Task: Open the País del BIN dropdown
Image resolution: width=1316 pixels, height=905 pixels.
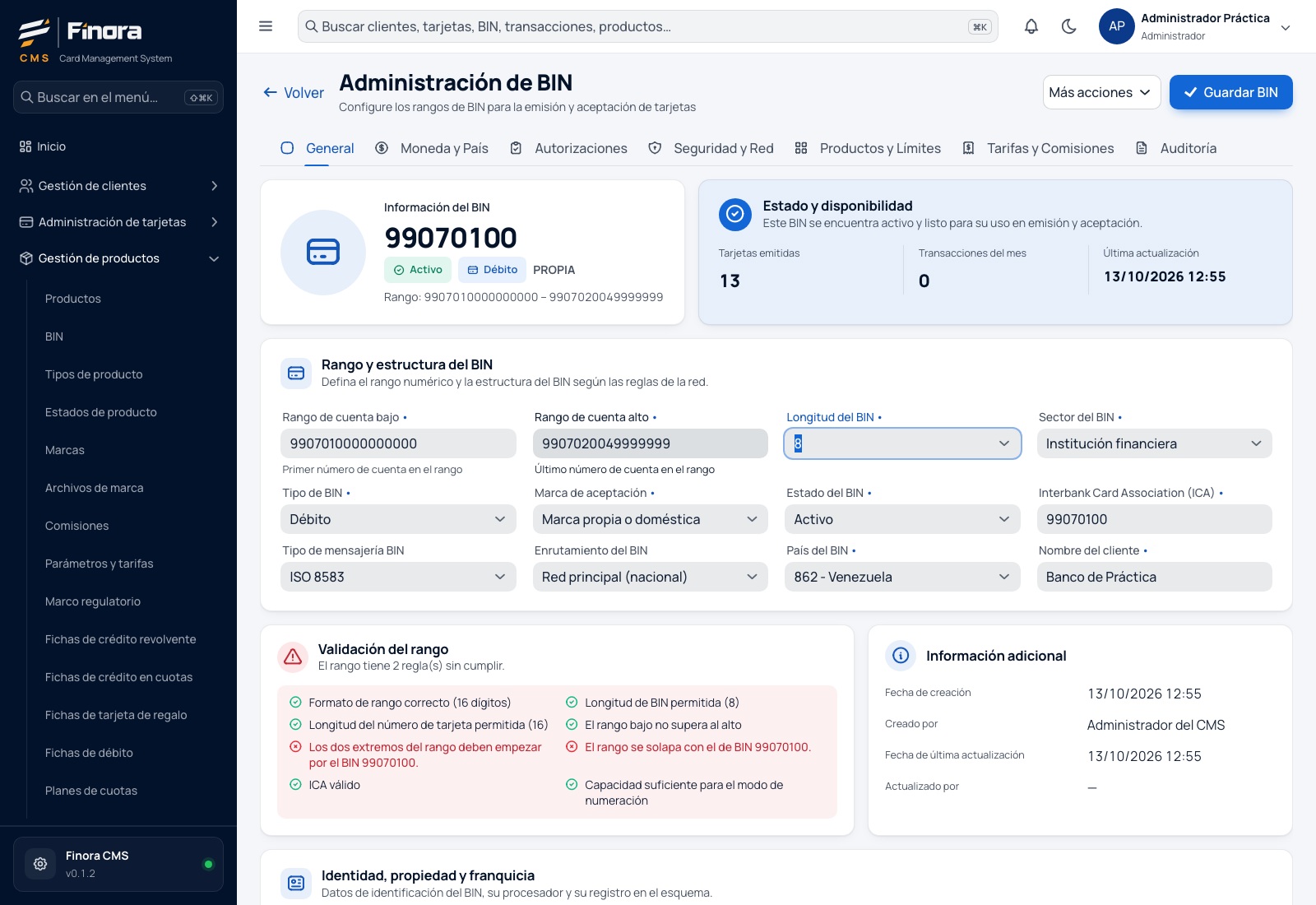Action: pyautogui.click(x=902, y=577)
